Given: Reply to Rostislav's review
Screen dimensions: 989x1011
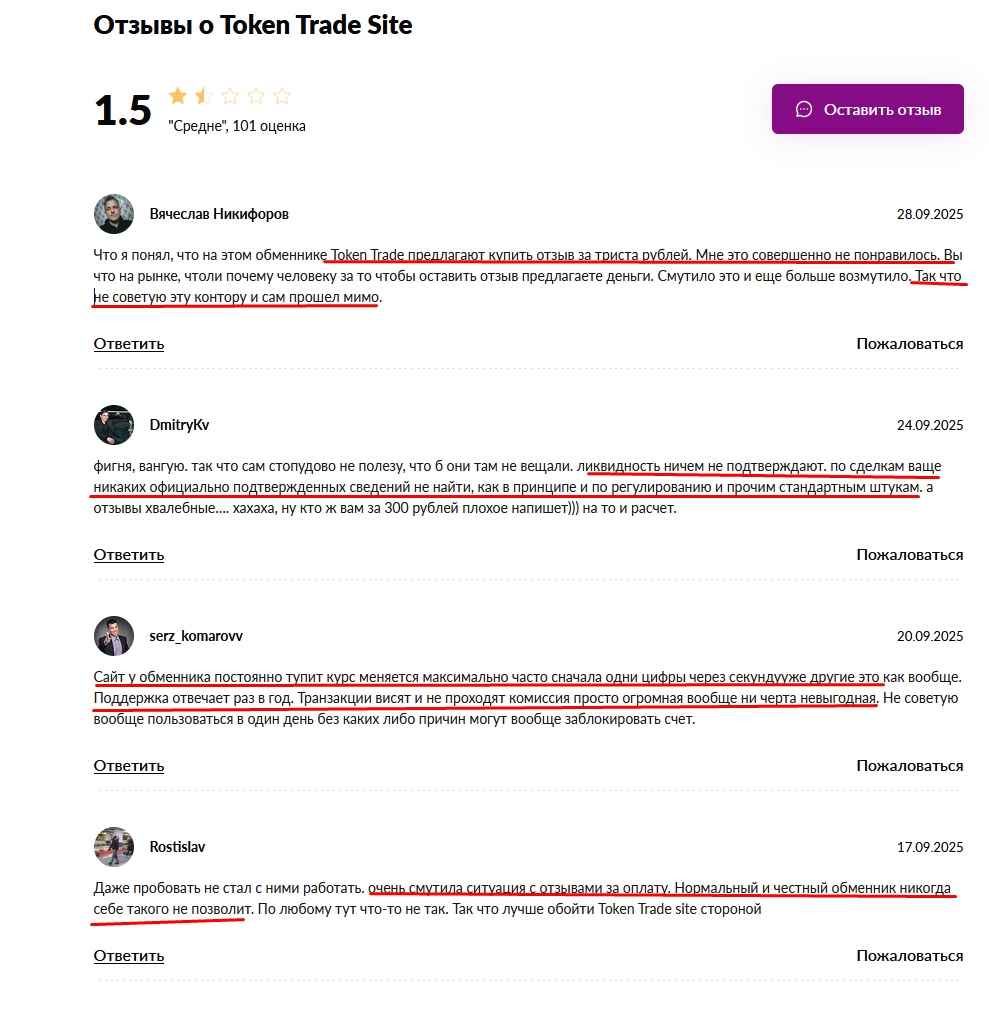Looking at the screenshot, I should (129, 956).
